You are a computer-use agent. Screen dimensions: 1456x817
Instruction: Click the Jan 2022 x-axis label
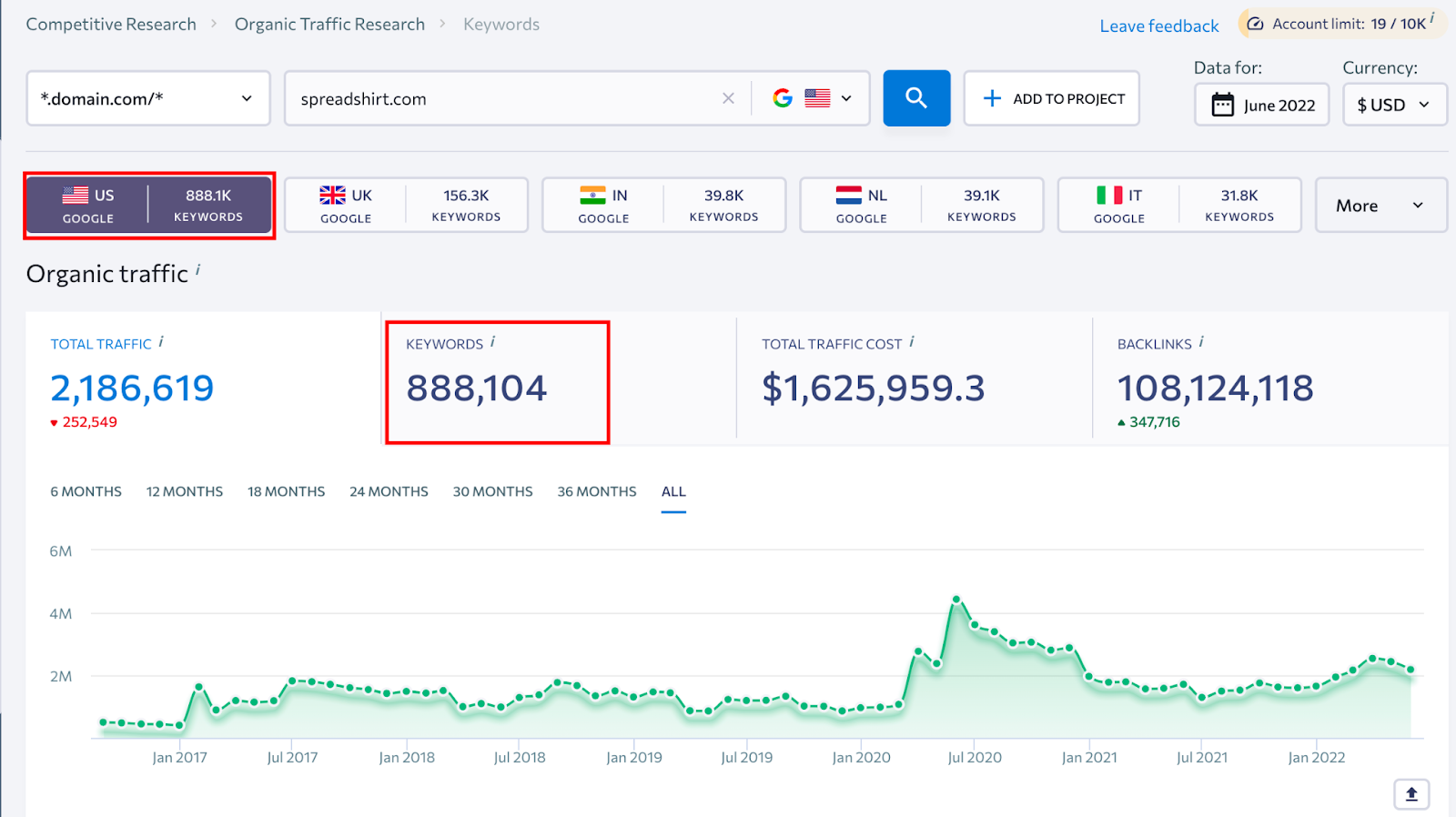[x=1316, y=757]
